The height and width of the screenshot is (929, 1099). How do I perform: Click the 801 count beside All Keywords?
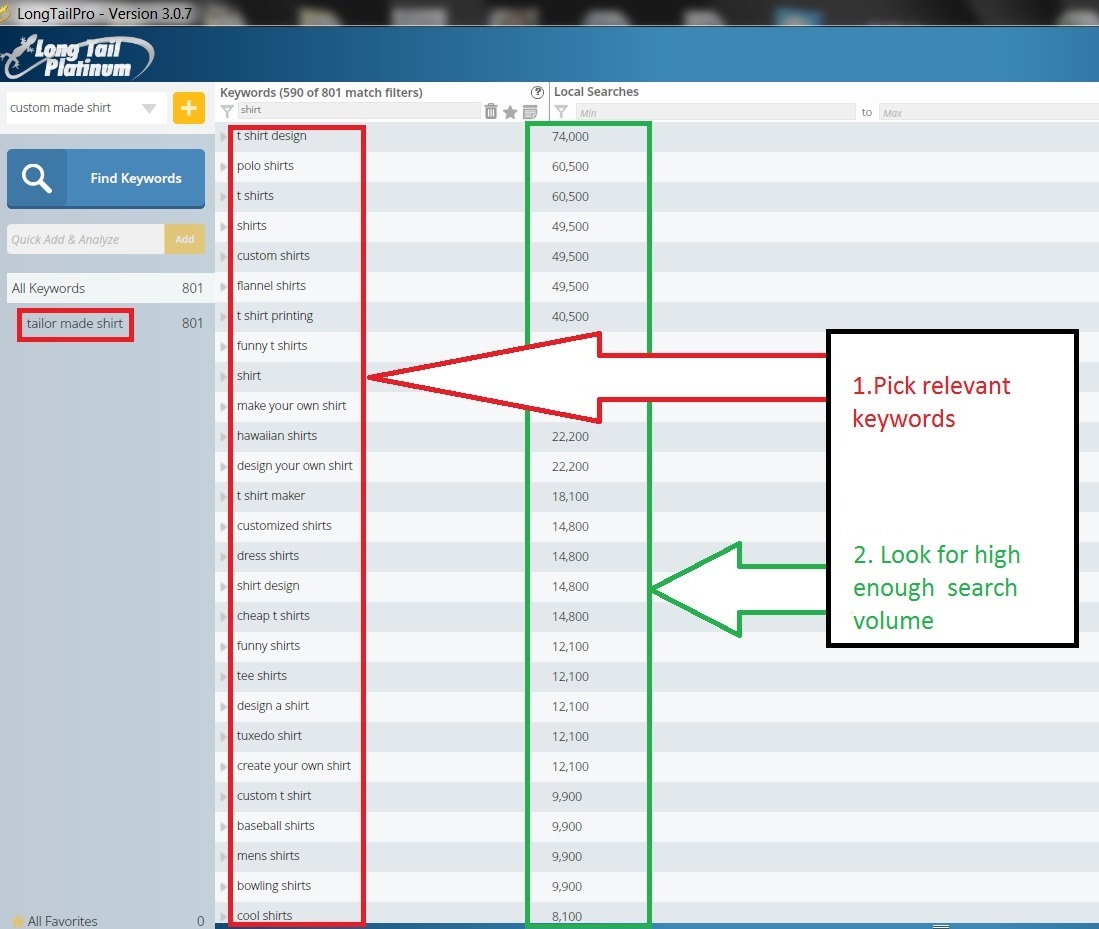[x=192, y=288]
